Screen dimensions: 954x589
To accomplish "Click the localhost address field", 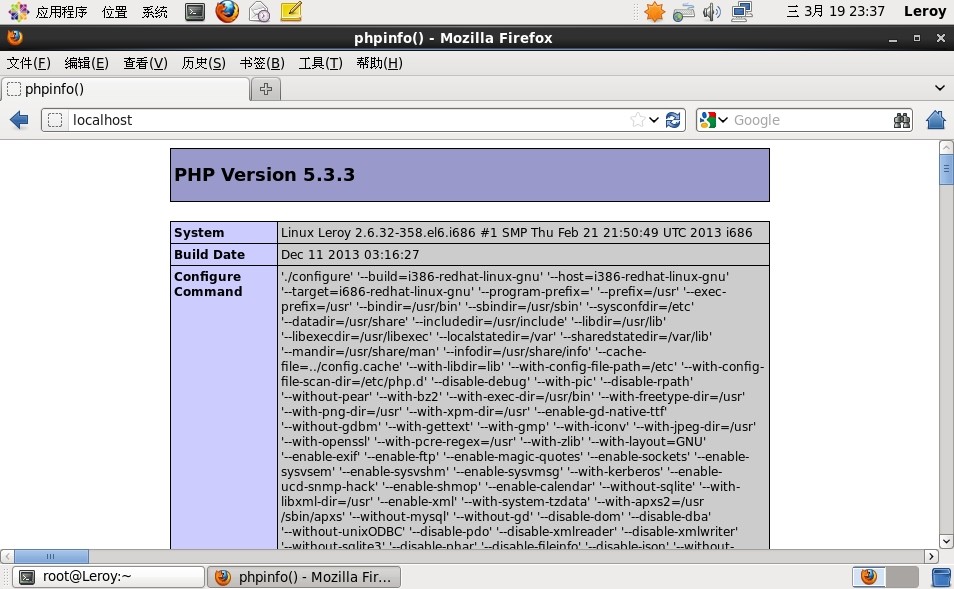I will coord(347,120).
